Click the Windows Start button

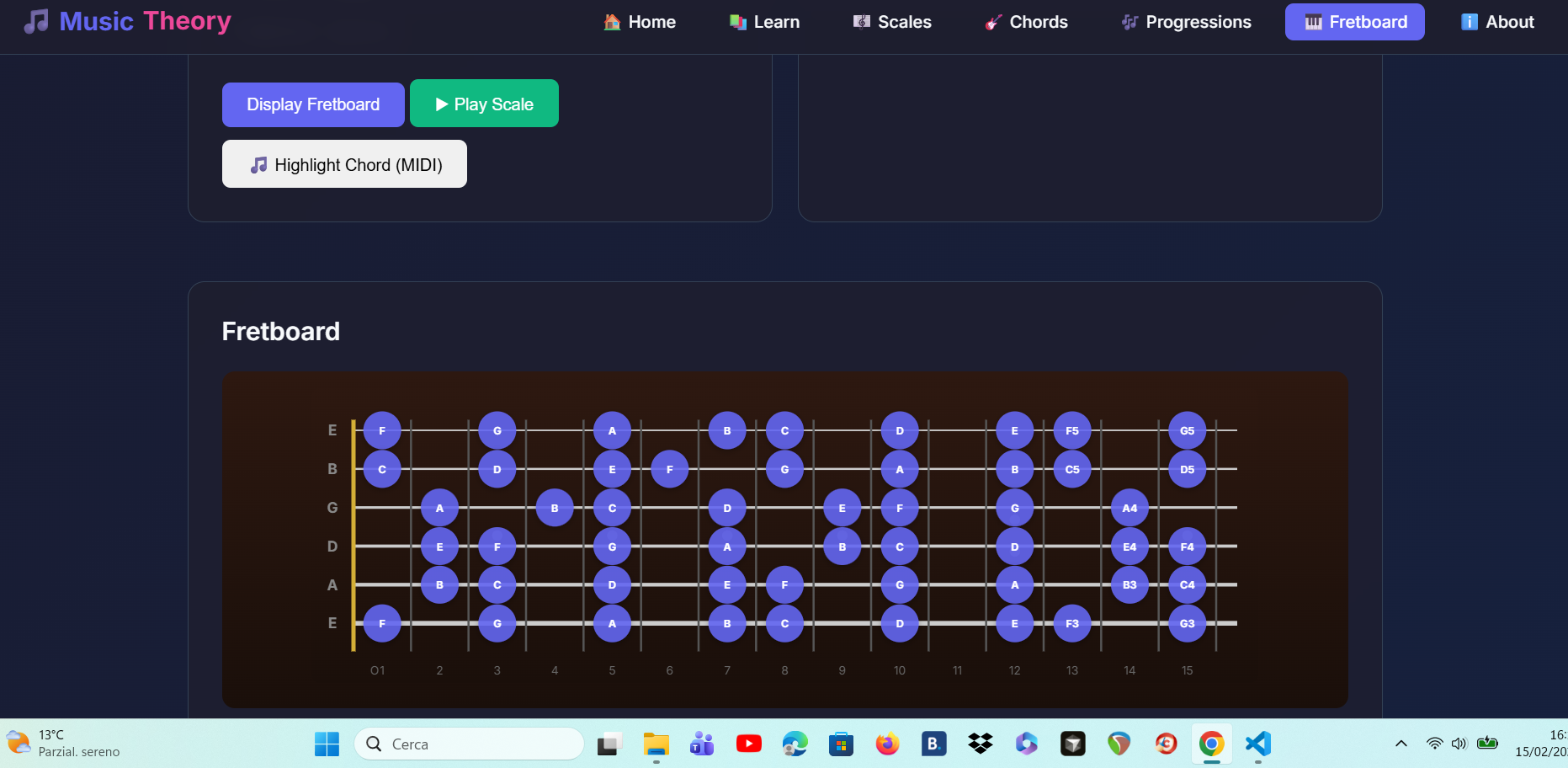click(x=327, y=744)
